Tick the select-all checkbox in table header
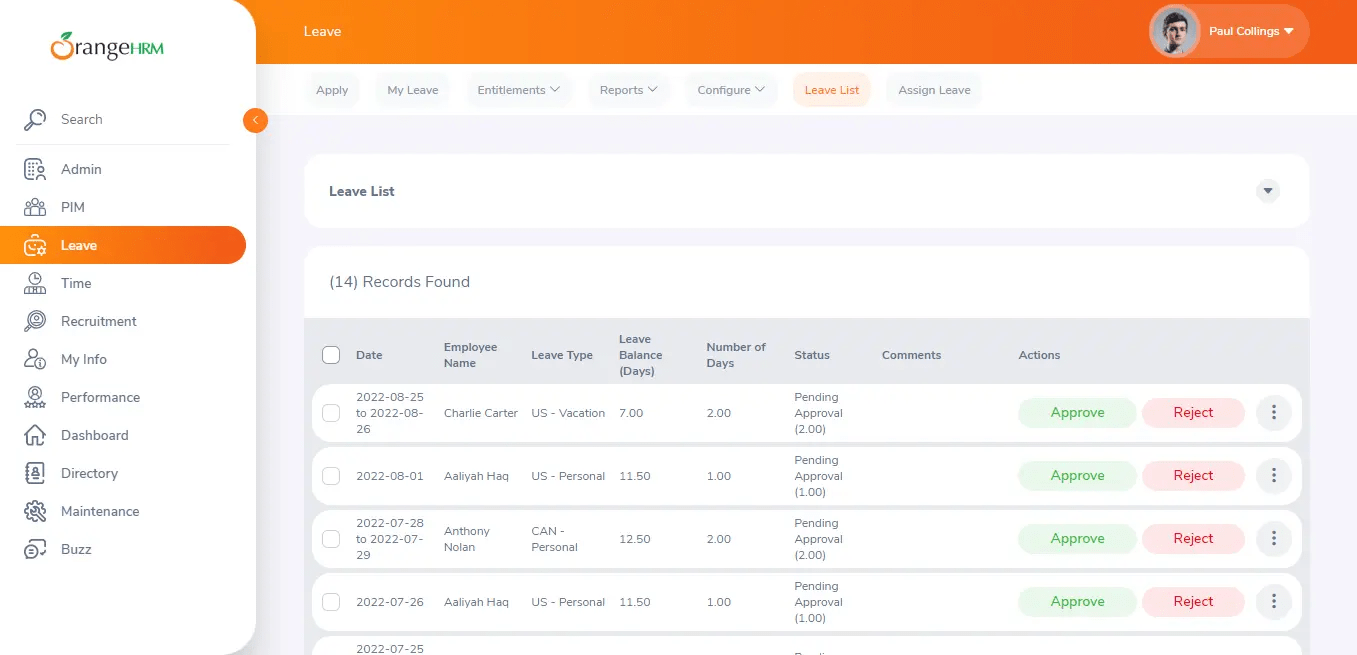Viewport: 1357px width, 655px height. (x=331, y=355)
